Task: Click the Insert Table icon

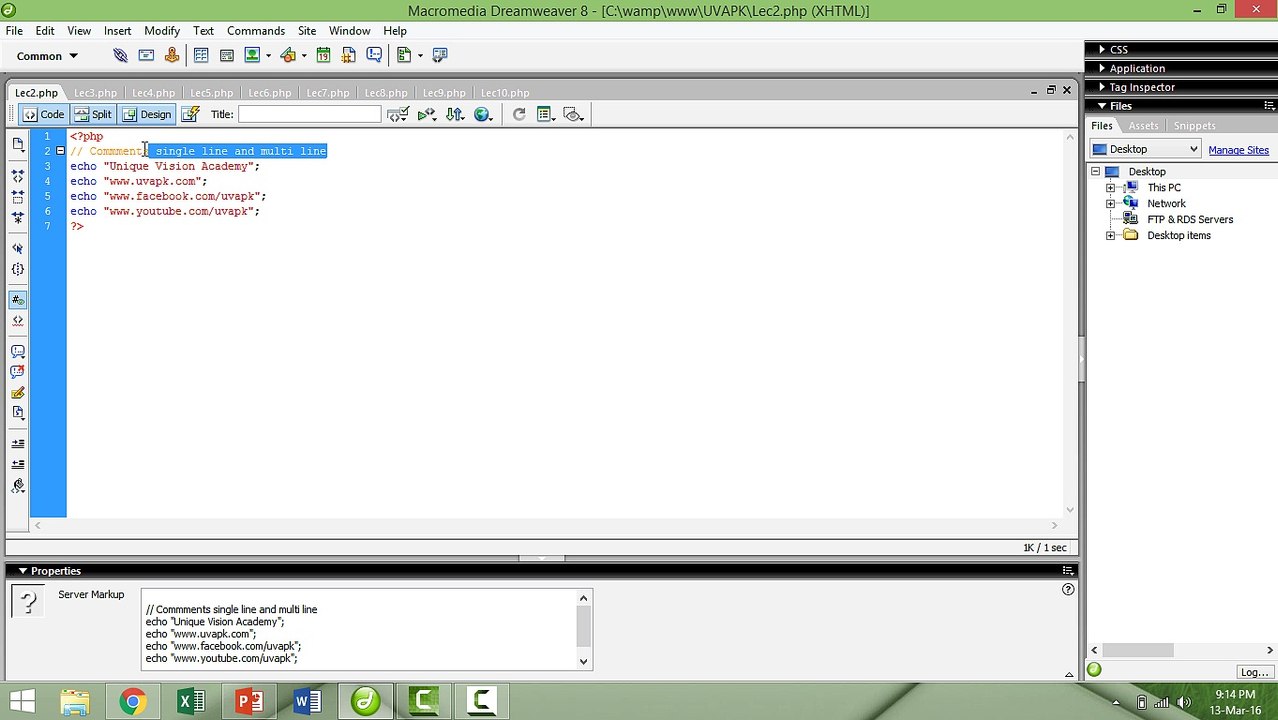Action: [x=201, y=55]
